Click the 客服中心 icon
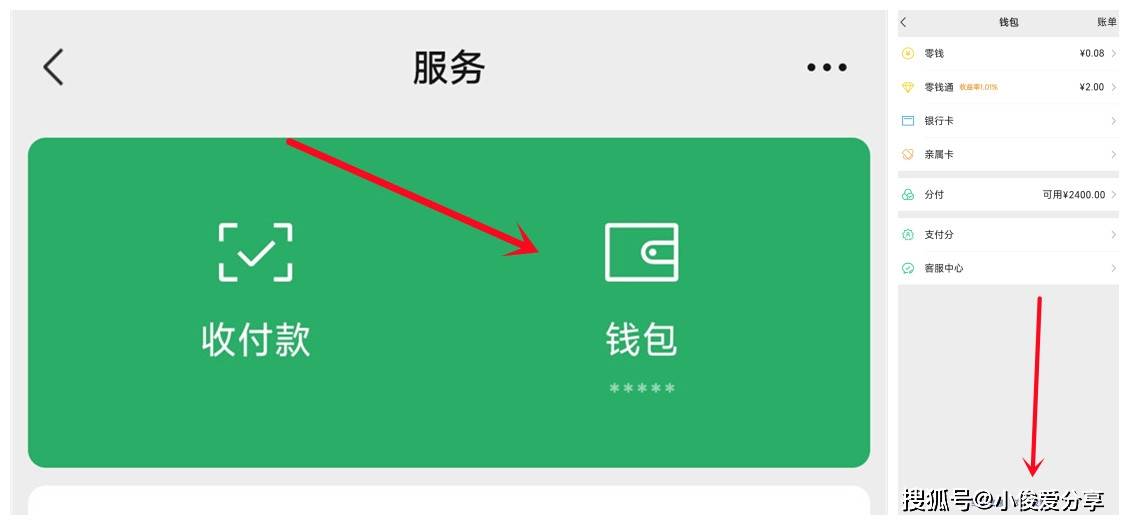1129x525 pixels. click(x=908, y=268)
